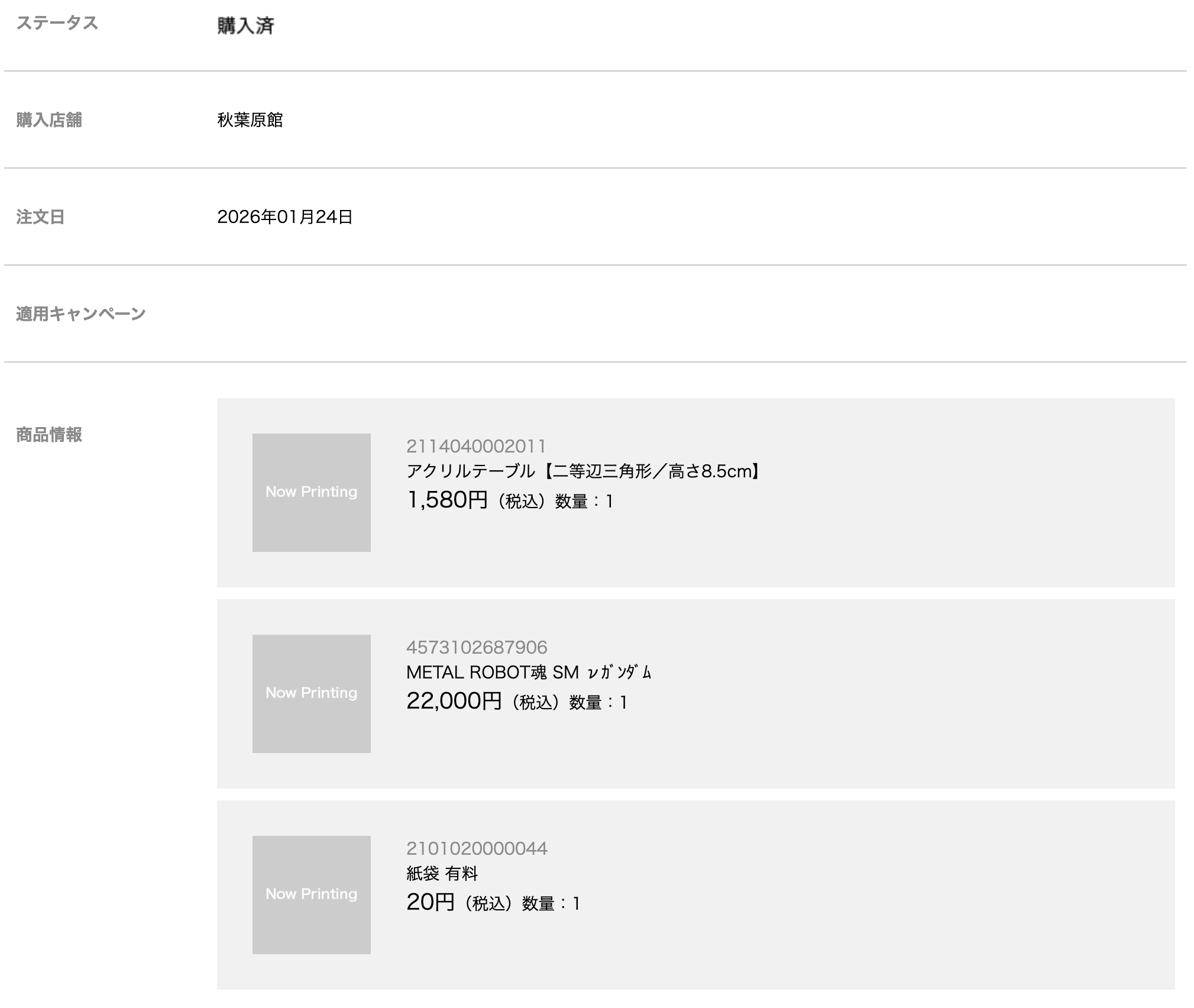Click the Now Printing thumbnail for アクリルテーブル
The width and height of the screenshot is (1194, 1008).
(x=311, y=492)
